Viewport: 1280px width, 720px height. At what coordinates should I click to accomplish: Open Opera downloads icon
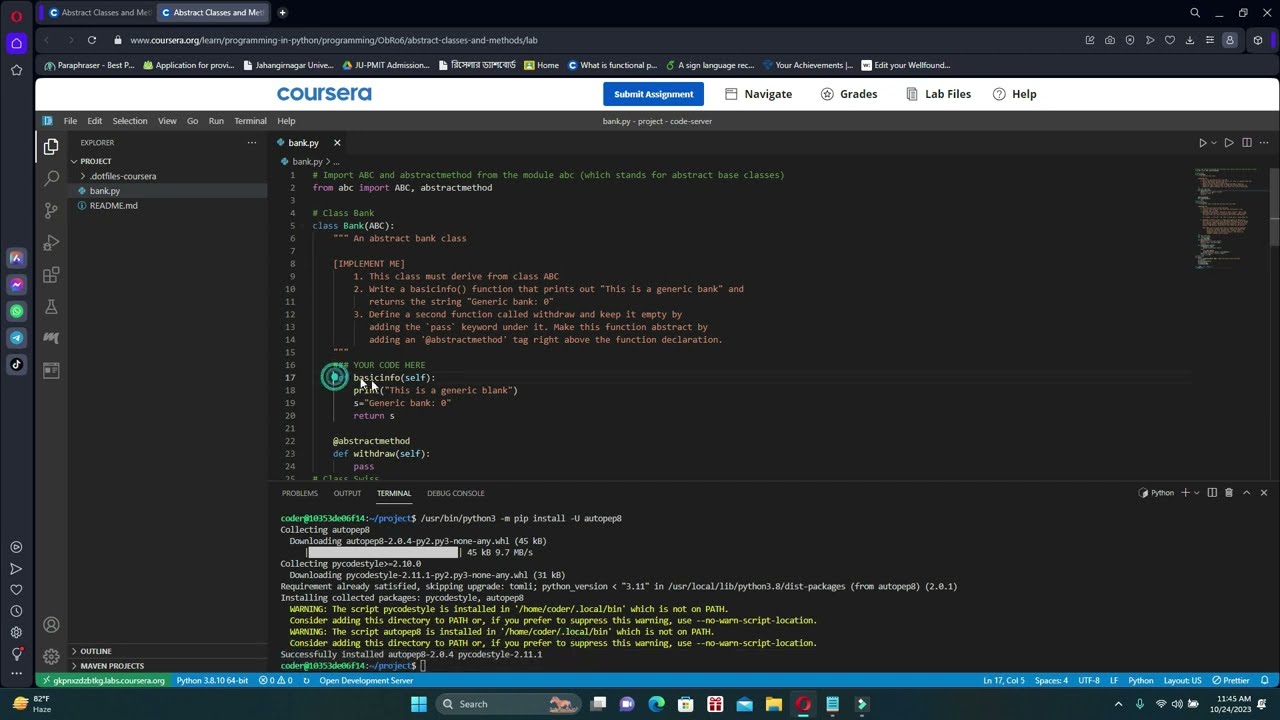1190,40
